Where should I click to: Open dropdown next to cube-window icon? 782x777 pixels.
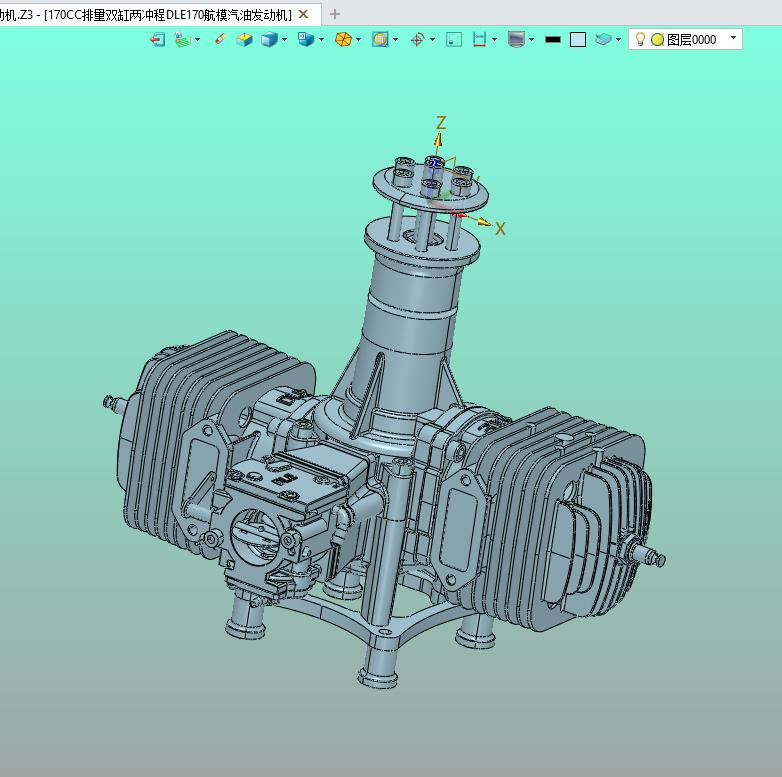pos(322,39)
